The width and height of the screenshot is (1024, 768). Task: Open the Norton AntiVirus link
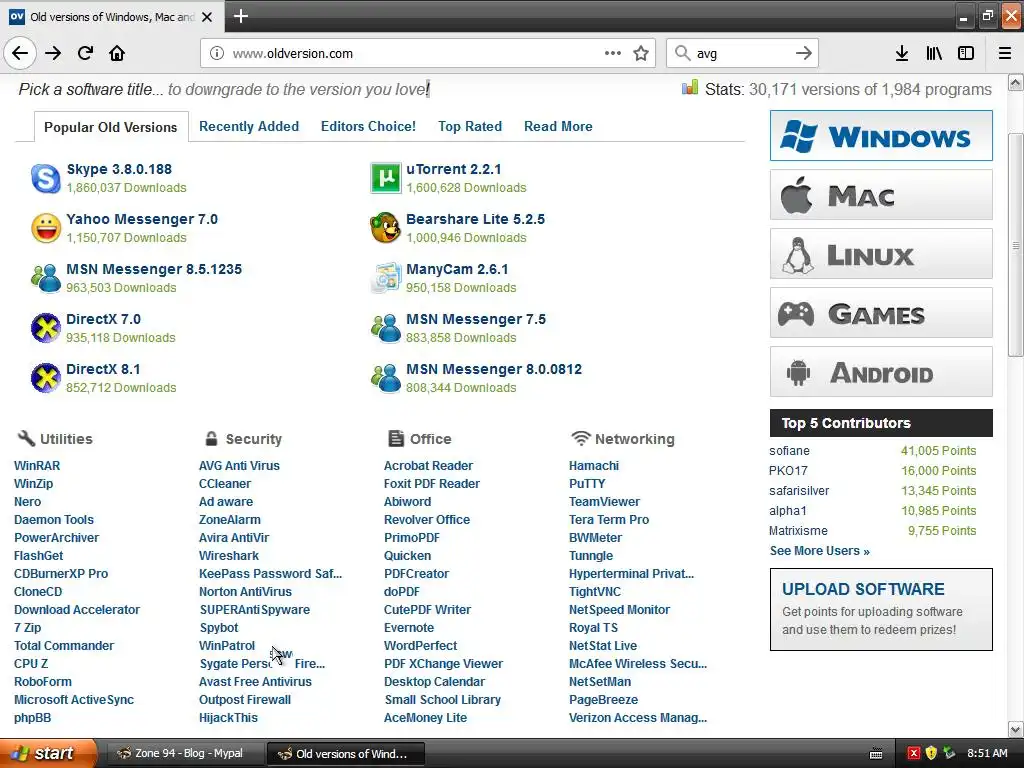coord(246,592)
